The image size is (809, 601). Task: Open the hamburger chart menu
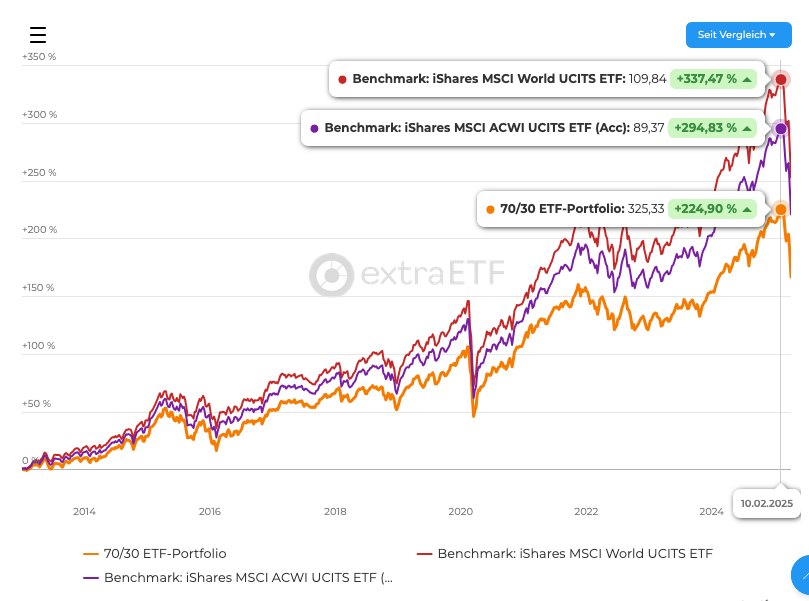click(38, 35)
